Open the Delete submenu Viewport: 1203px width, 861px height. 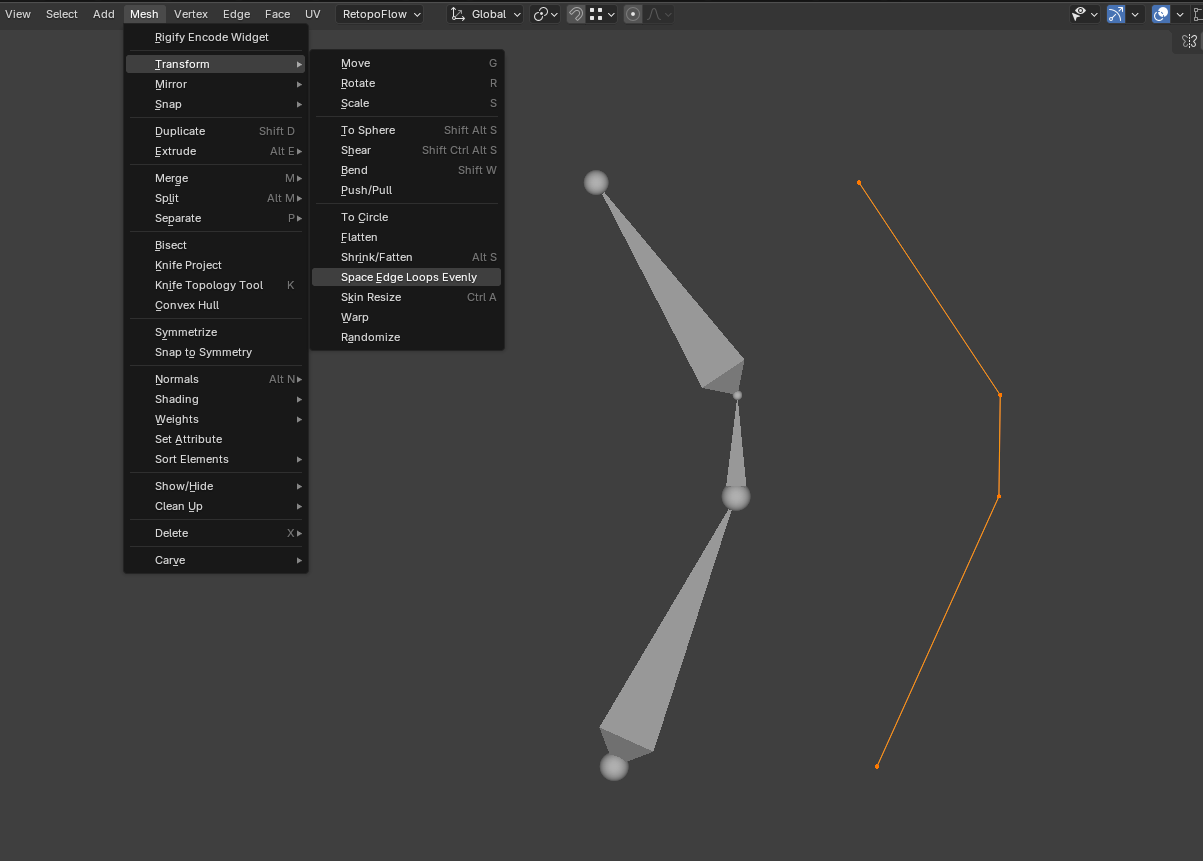(x=215, y=533)
